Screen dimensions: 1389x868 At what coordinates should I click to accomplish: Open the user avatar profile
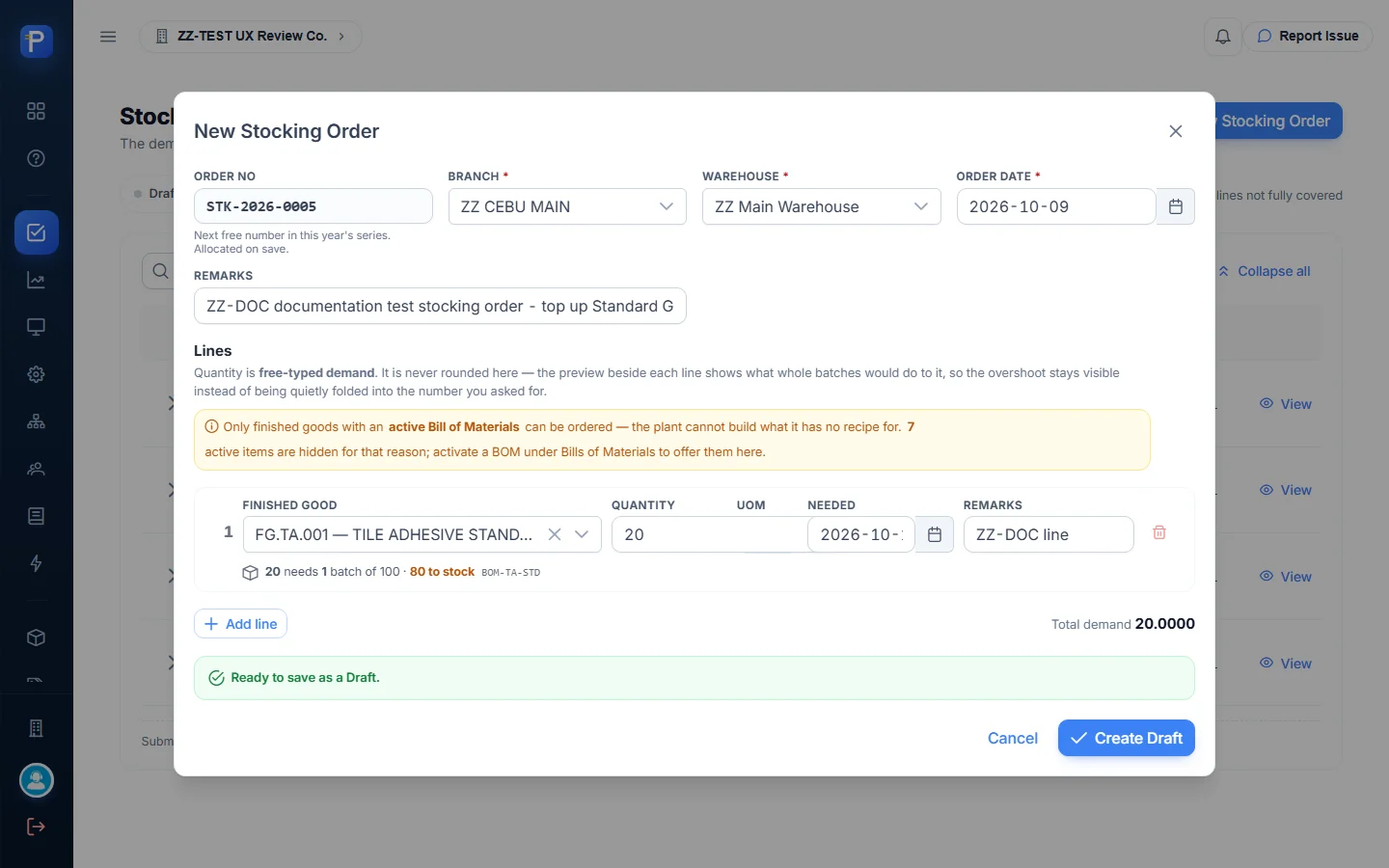point(37,780)
